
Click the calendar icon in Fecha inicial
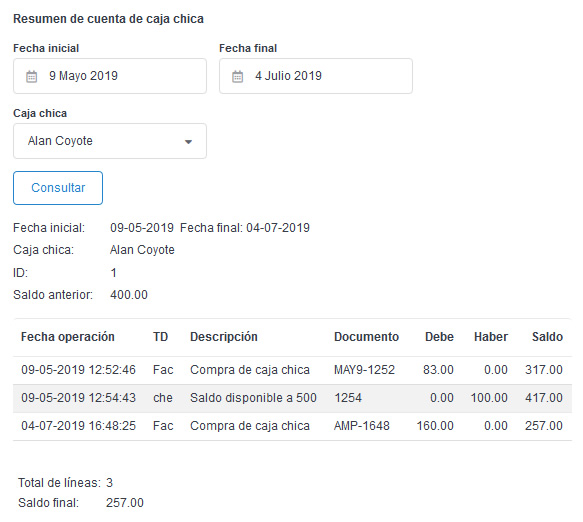pyautogui.click(x=32, y=76)
